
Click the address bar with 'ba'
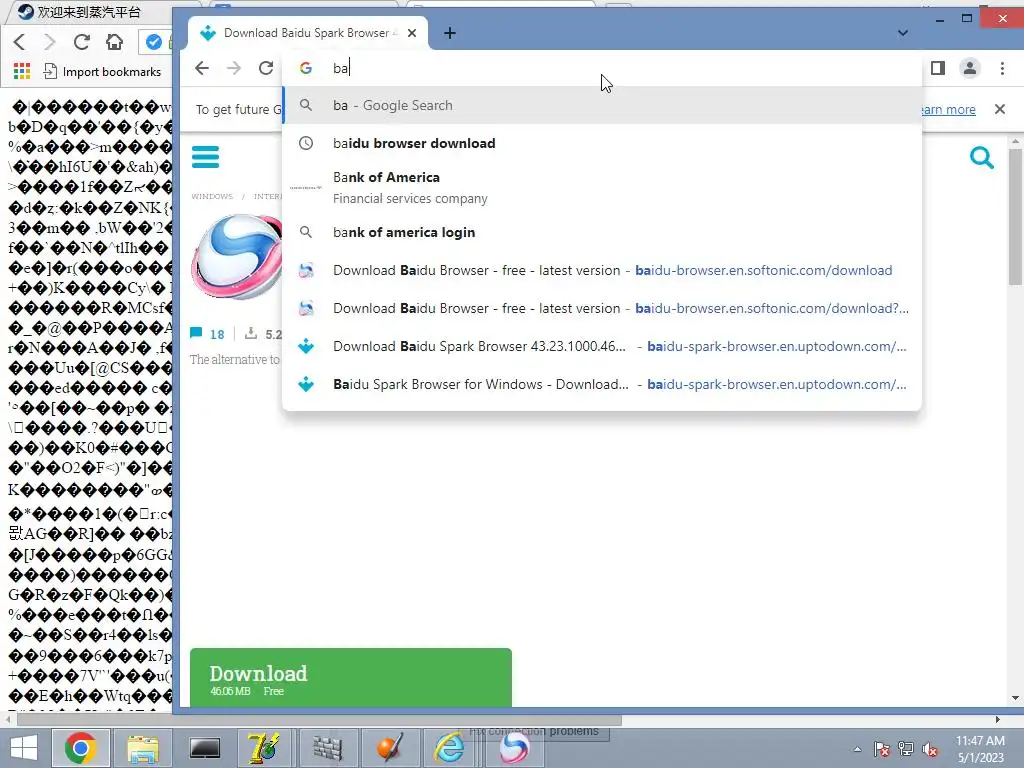click(601, 68)
